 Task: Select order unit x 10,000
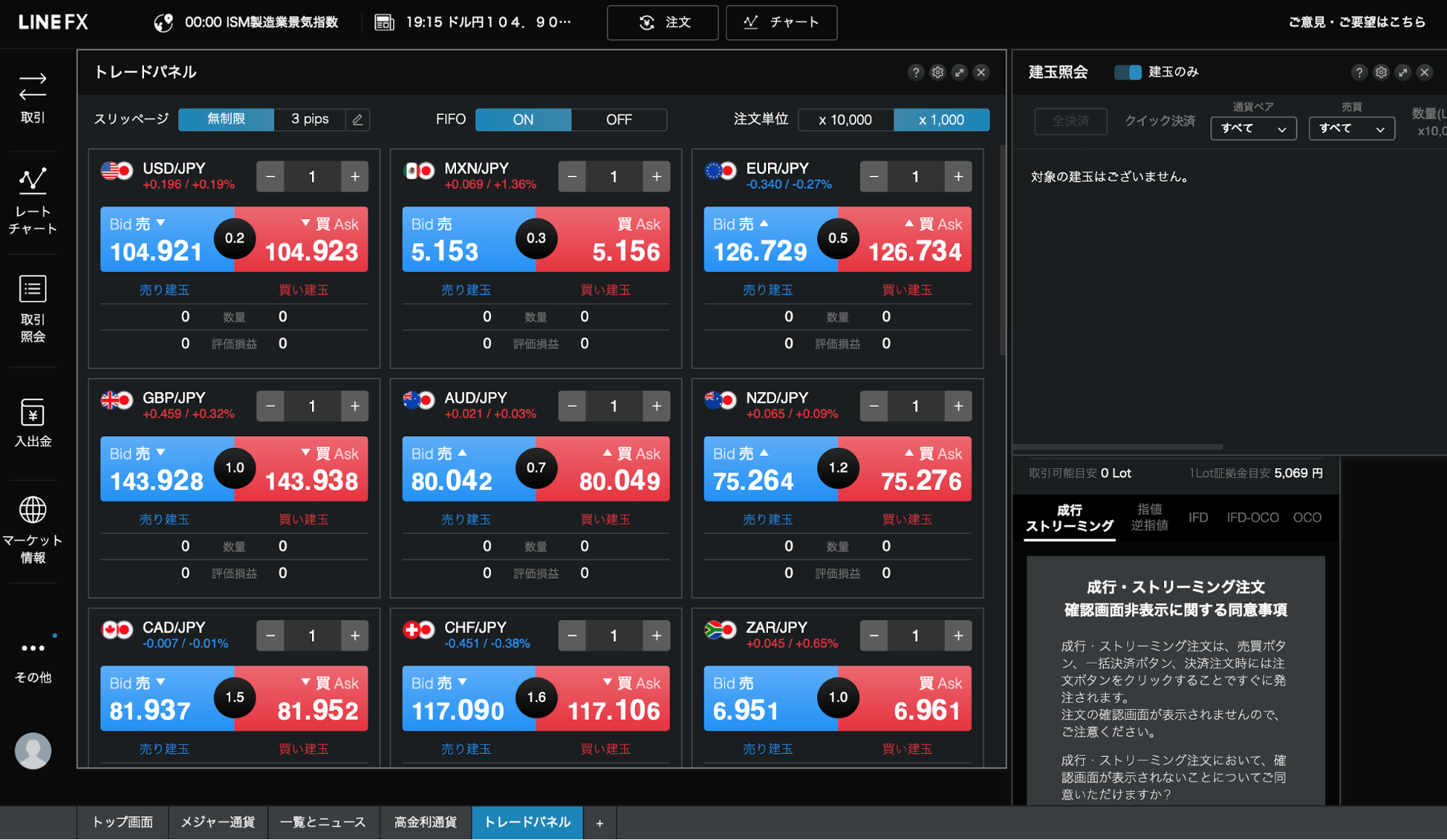[845, 119]
